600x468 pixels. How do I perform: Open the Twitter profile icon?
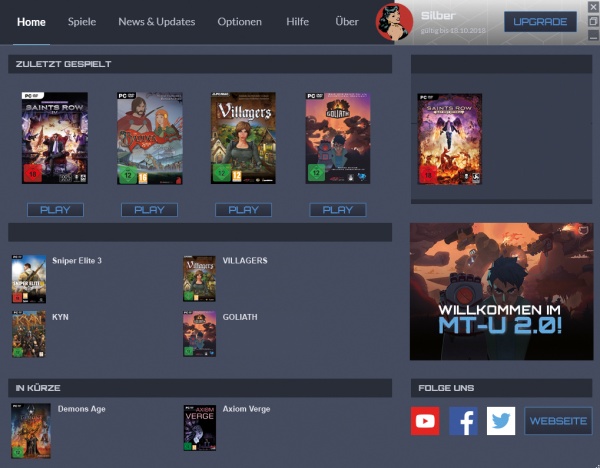tap(501, 421)
